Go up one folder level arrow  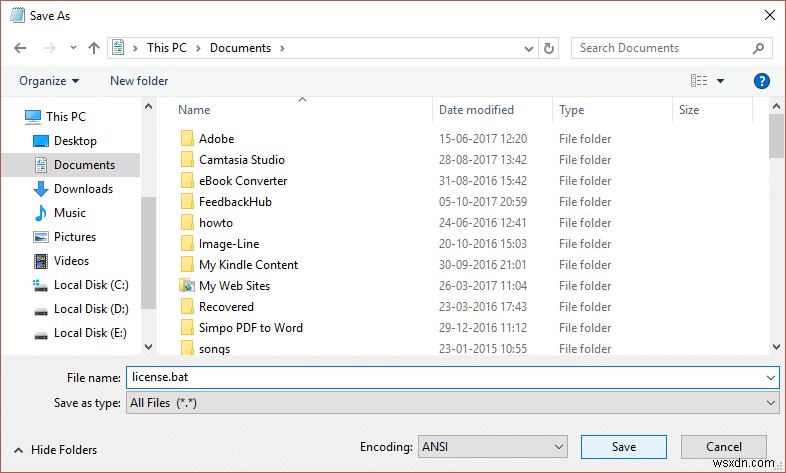[x=94, y=48]
